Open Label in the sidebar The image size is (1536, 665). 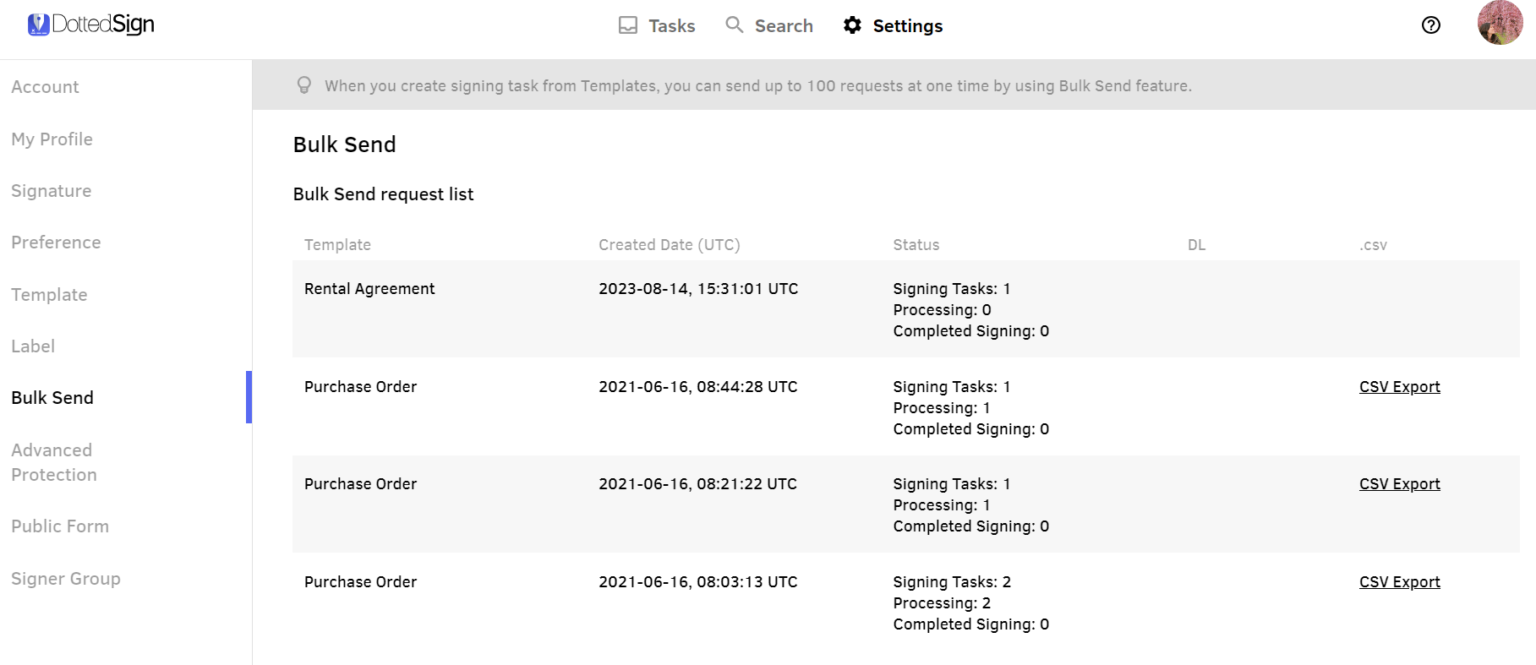33,346
